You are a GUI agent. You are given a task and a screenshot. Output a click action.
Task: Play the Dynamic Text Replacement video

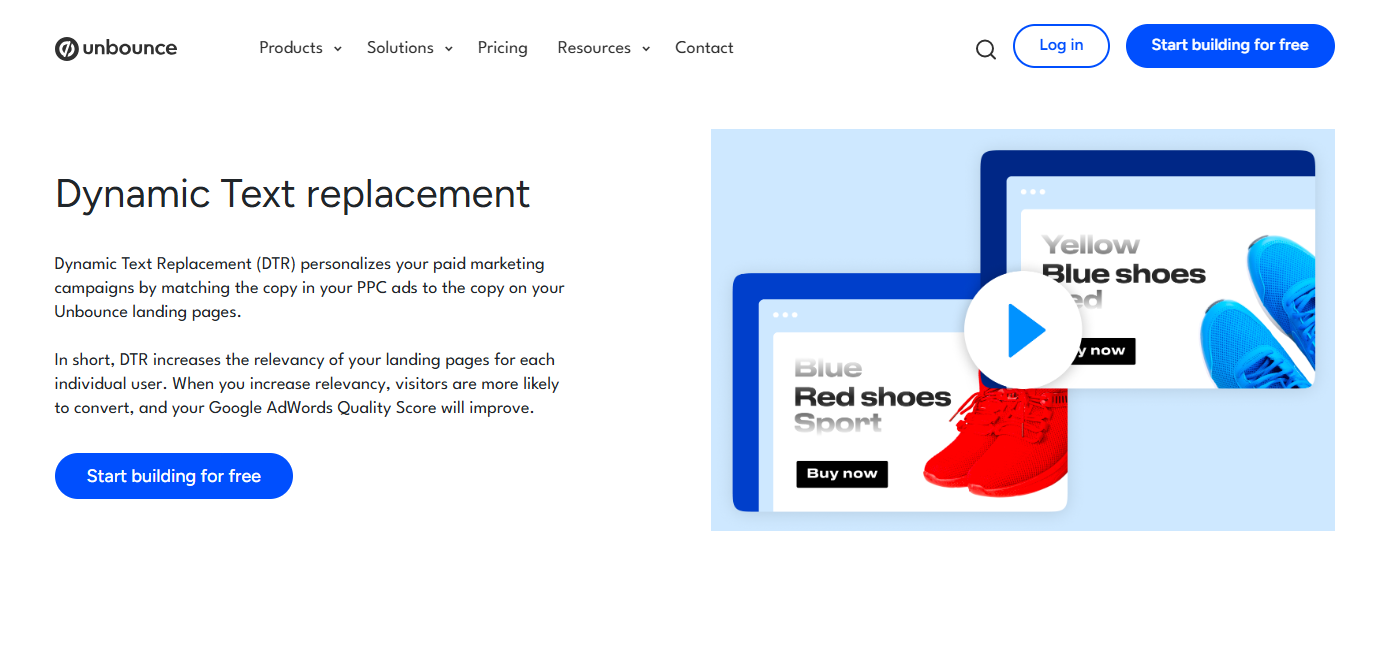click(x=1022, y=330)
